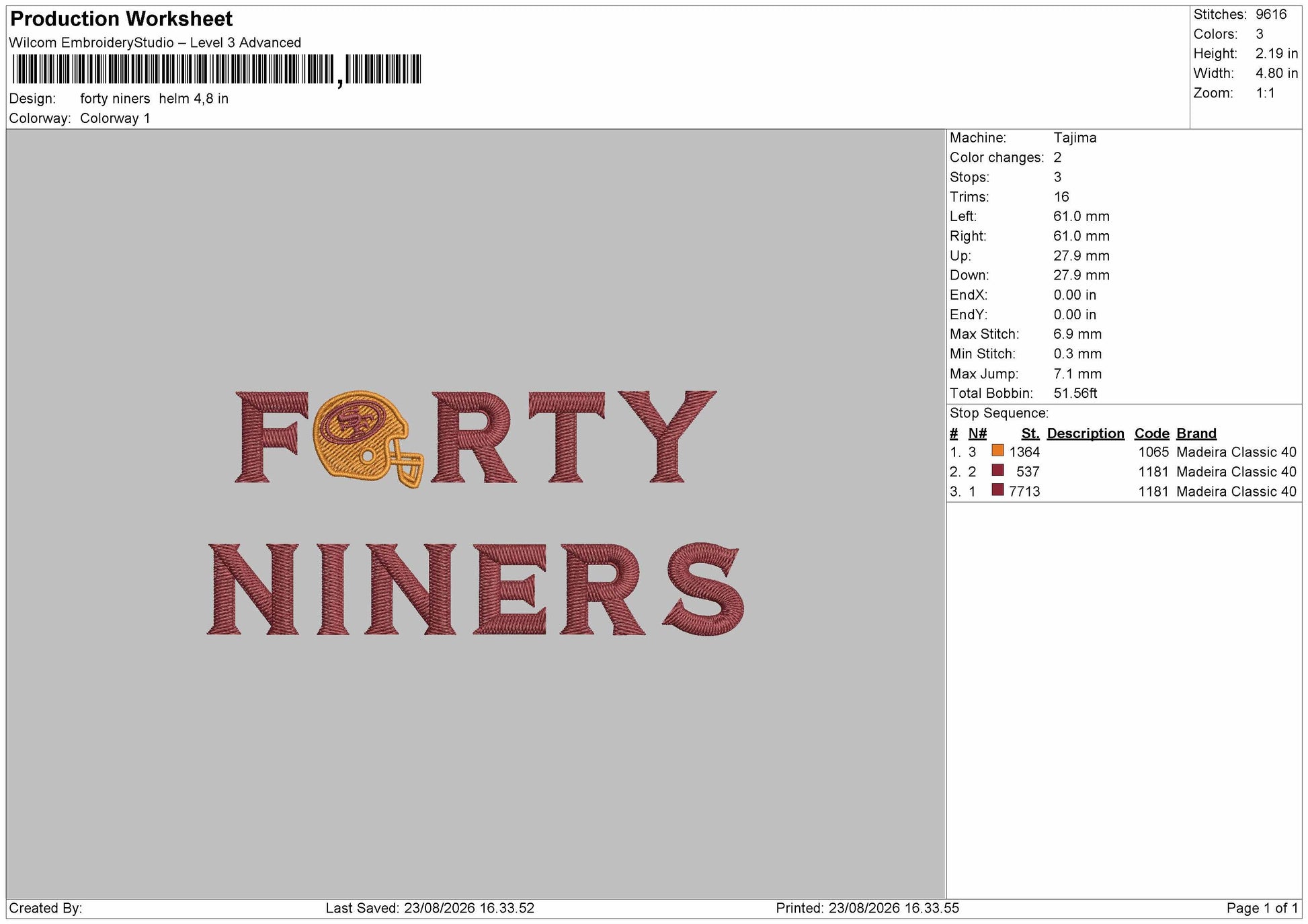Image resolution: width=1308 pixels, height=924 pixels.
Task: Click the Trims value "16"
Action: (1061, 197)
